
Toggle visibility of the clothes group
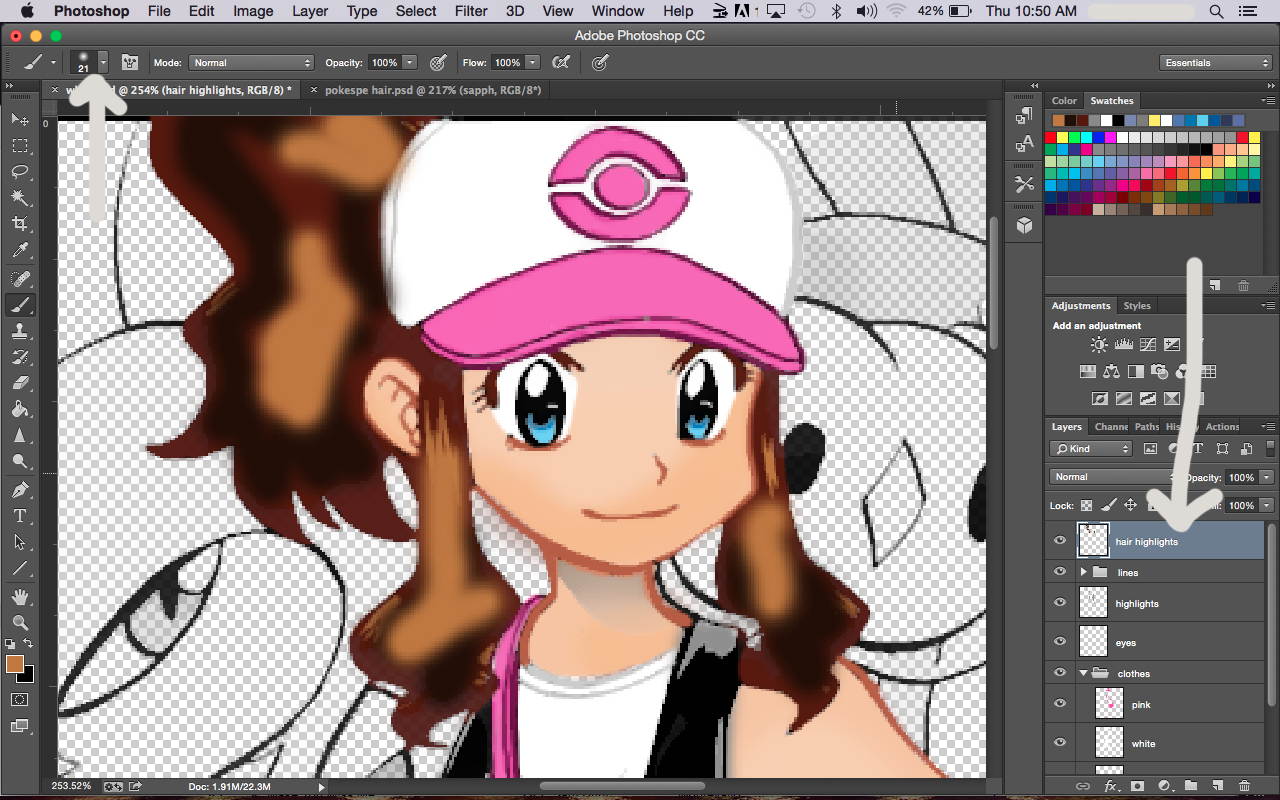pos(1060,673)
